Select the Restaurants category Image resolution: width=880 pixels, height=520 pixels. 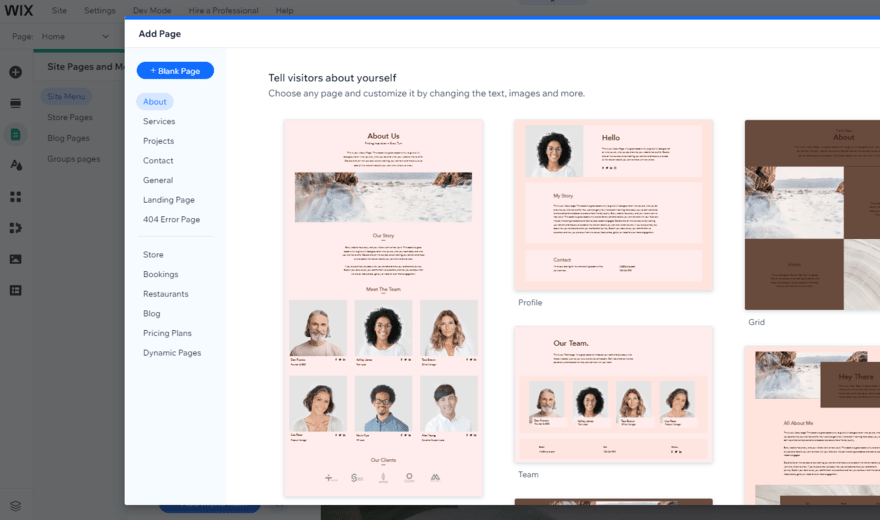coord(166,294)
